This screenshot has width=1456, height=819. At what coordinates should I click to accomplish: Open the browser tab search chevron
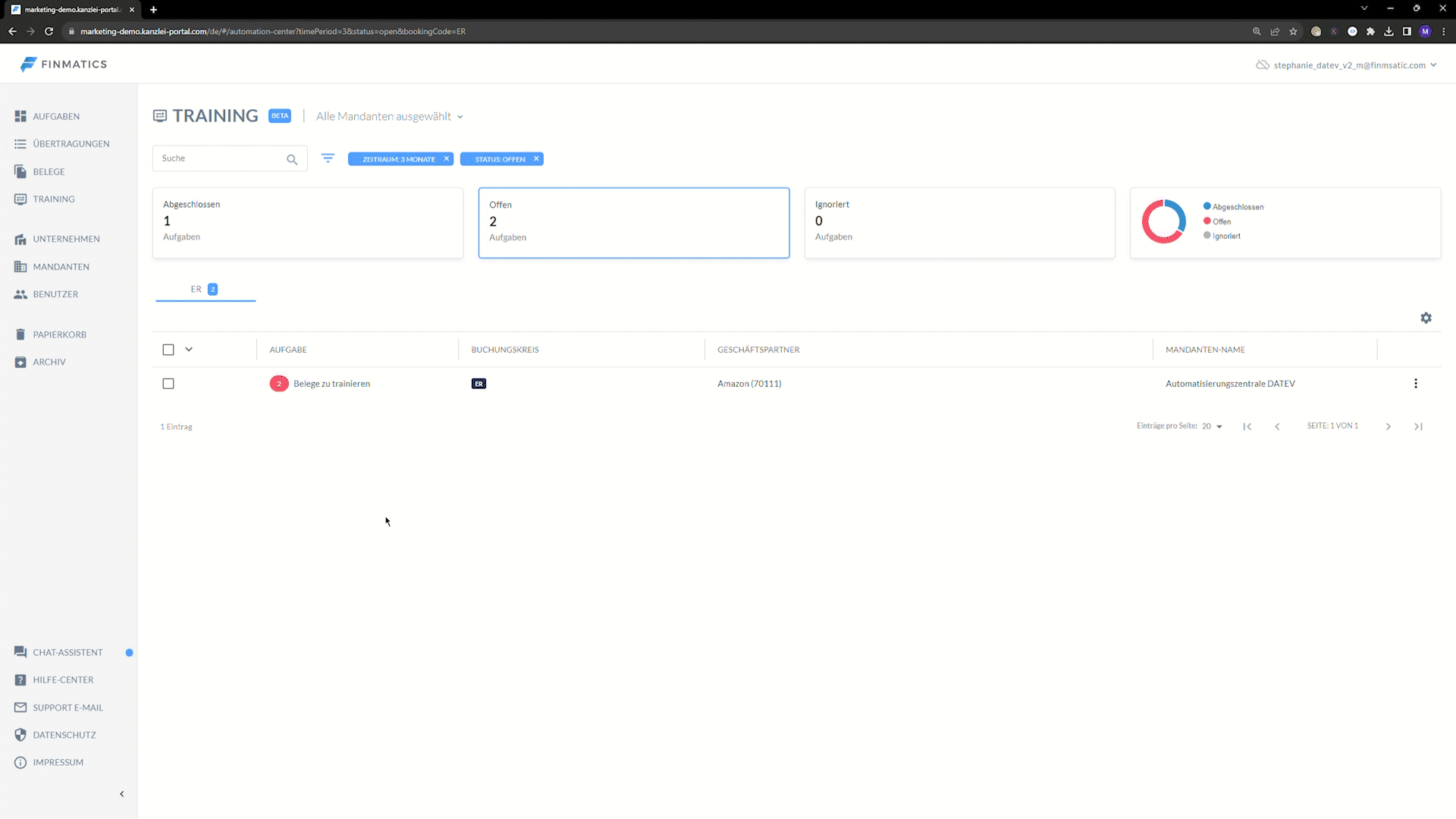(x=1363, y=8)
